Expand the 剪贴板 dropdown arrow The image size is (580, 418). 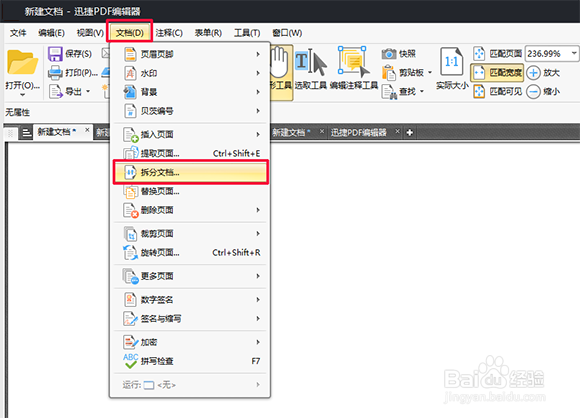(430, 73)
